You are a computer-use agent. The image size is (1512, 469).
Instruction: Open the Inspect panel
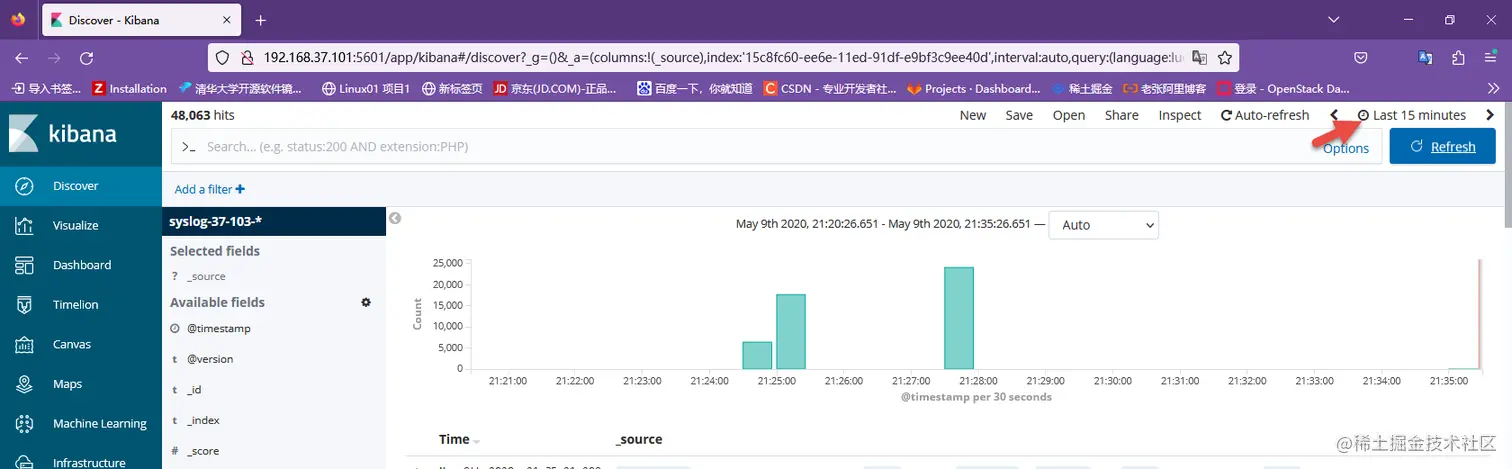[1180, 115]
